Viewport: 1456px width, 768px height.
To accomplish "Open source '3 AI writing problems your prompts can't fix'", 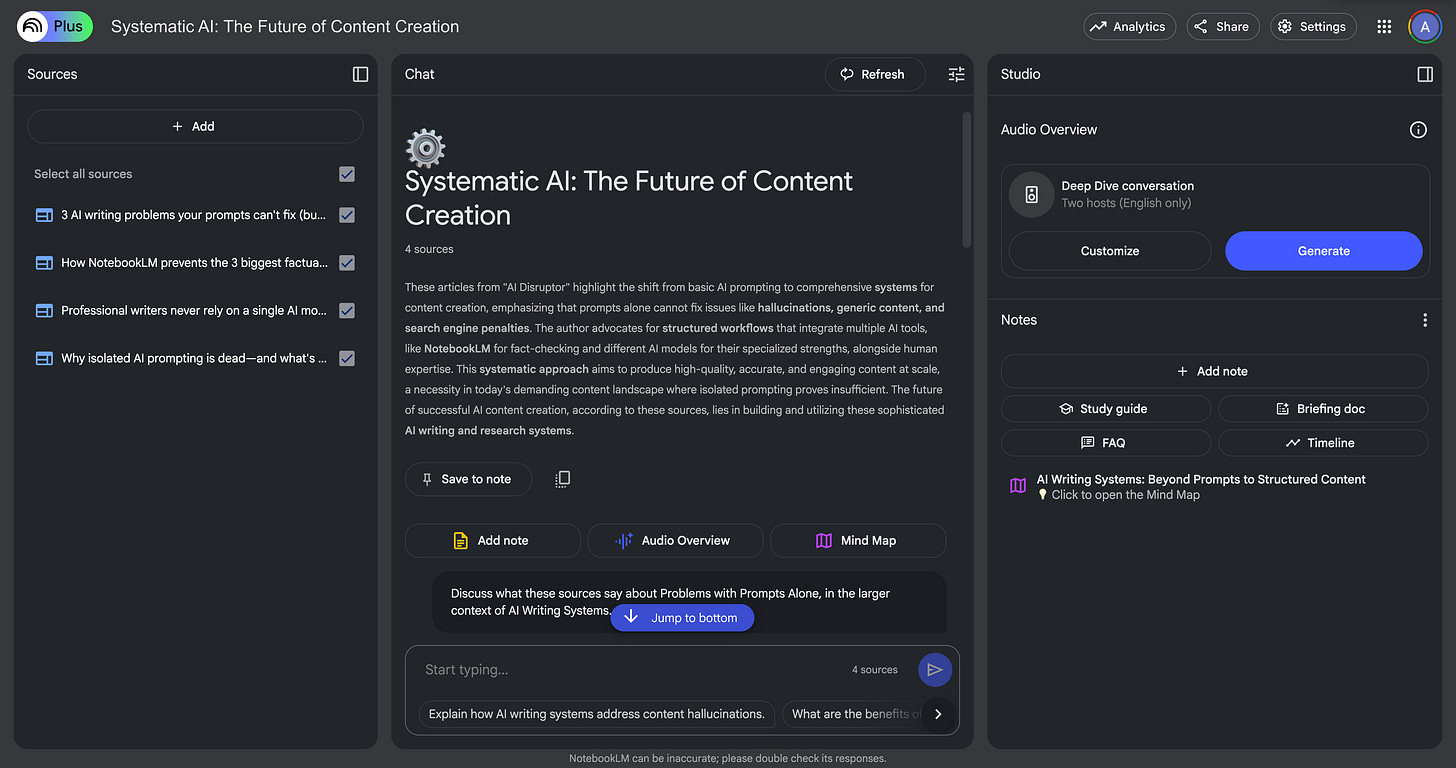I will click(193, 215).
